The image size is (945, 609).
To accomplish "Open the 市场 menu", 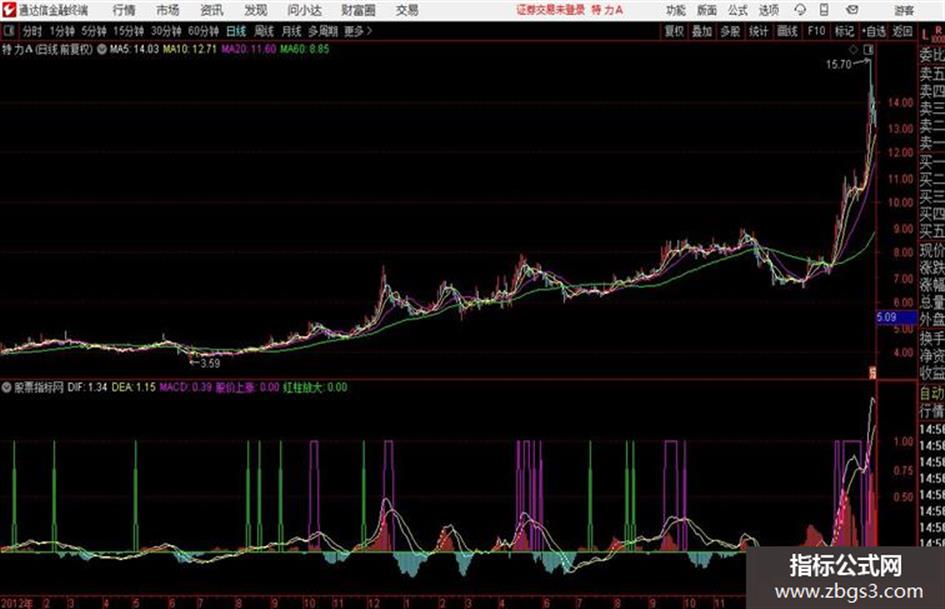I will [x=168, y=10].
